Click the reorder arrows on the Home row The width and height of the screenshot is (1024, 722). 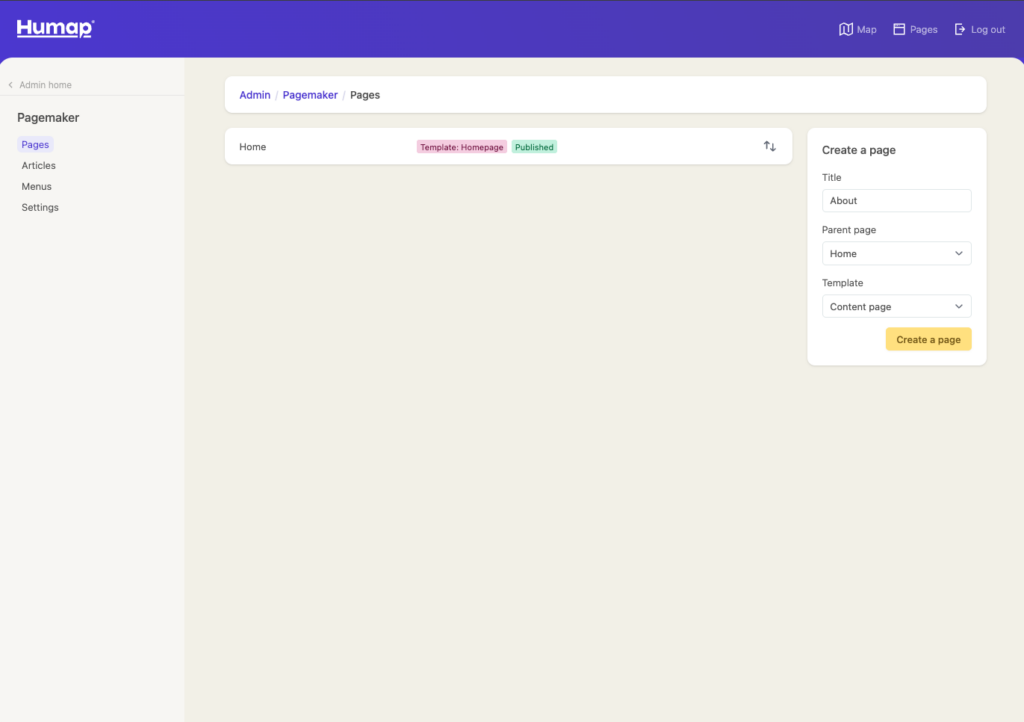769,146
